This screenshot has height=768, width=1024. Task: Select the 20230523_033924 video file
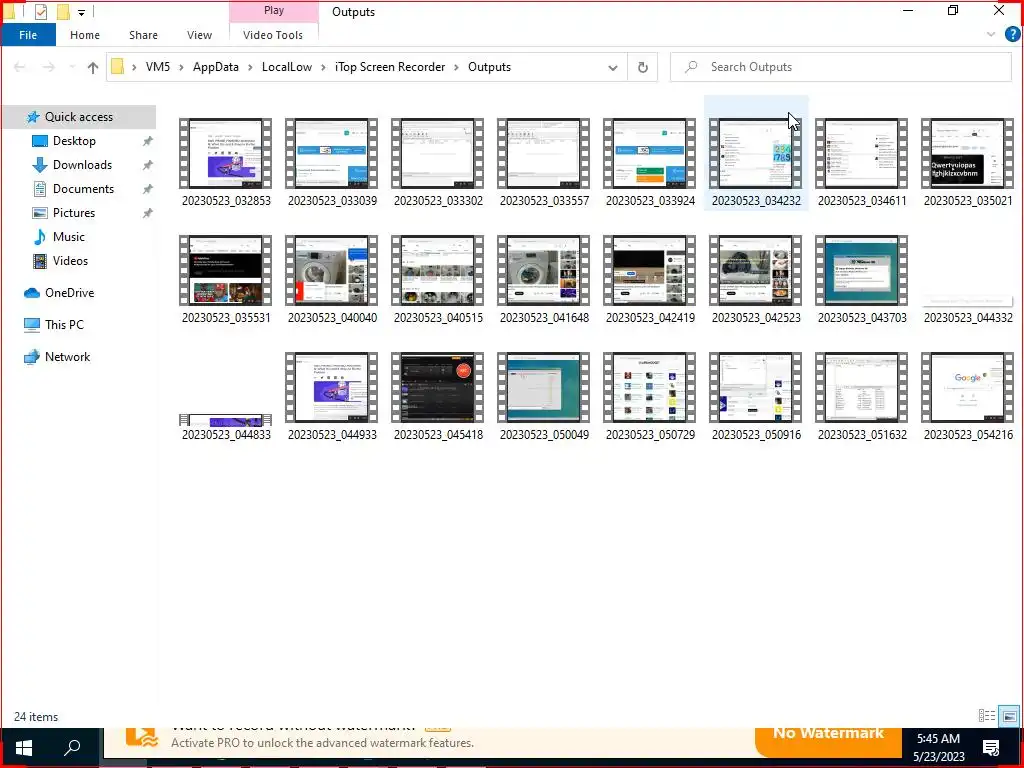click(x=650, y=163)
